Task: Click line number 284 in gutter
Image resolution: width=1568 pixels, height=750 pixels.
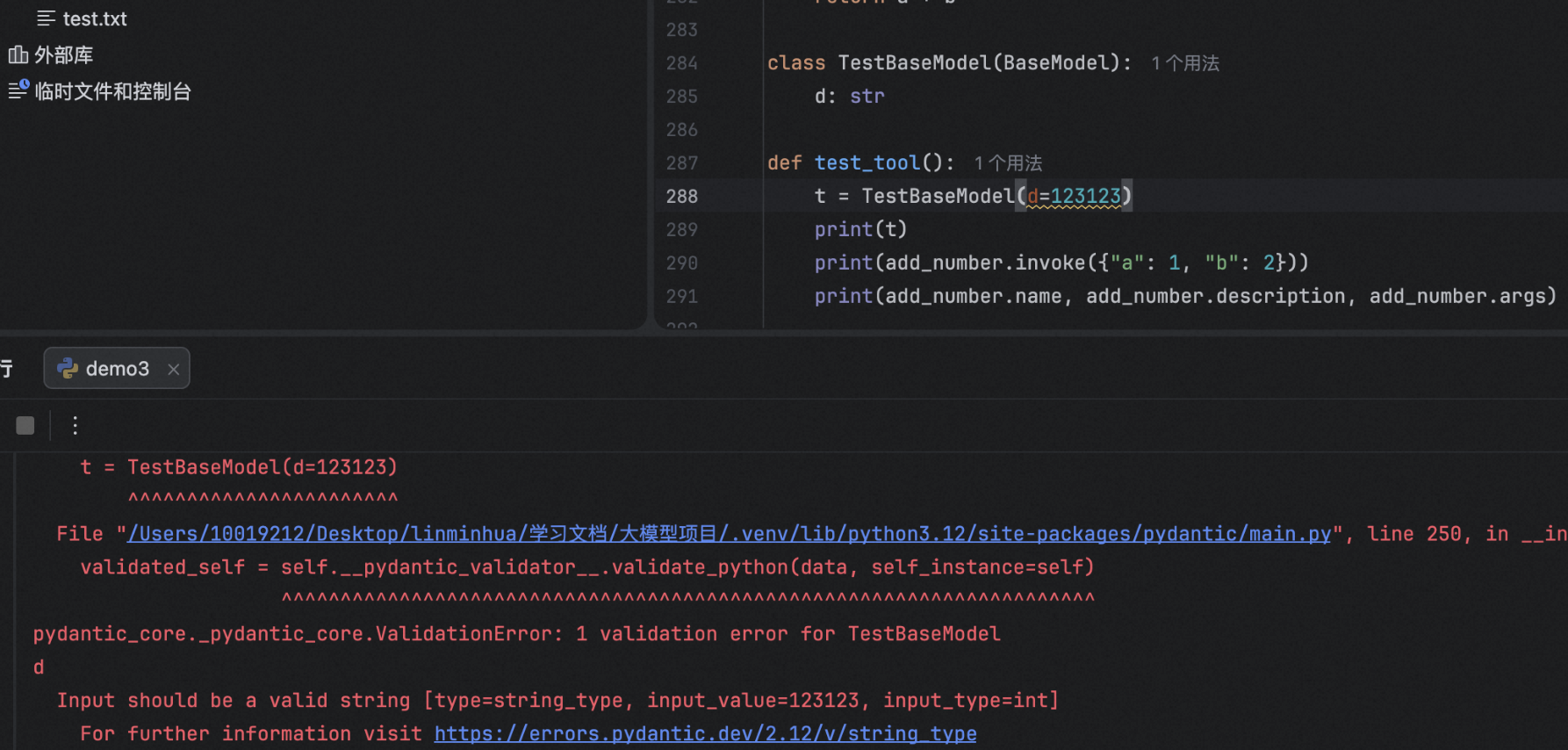Action: point(681,63)
